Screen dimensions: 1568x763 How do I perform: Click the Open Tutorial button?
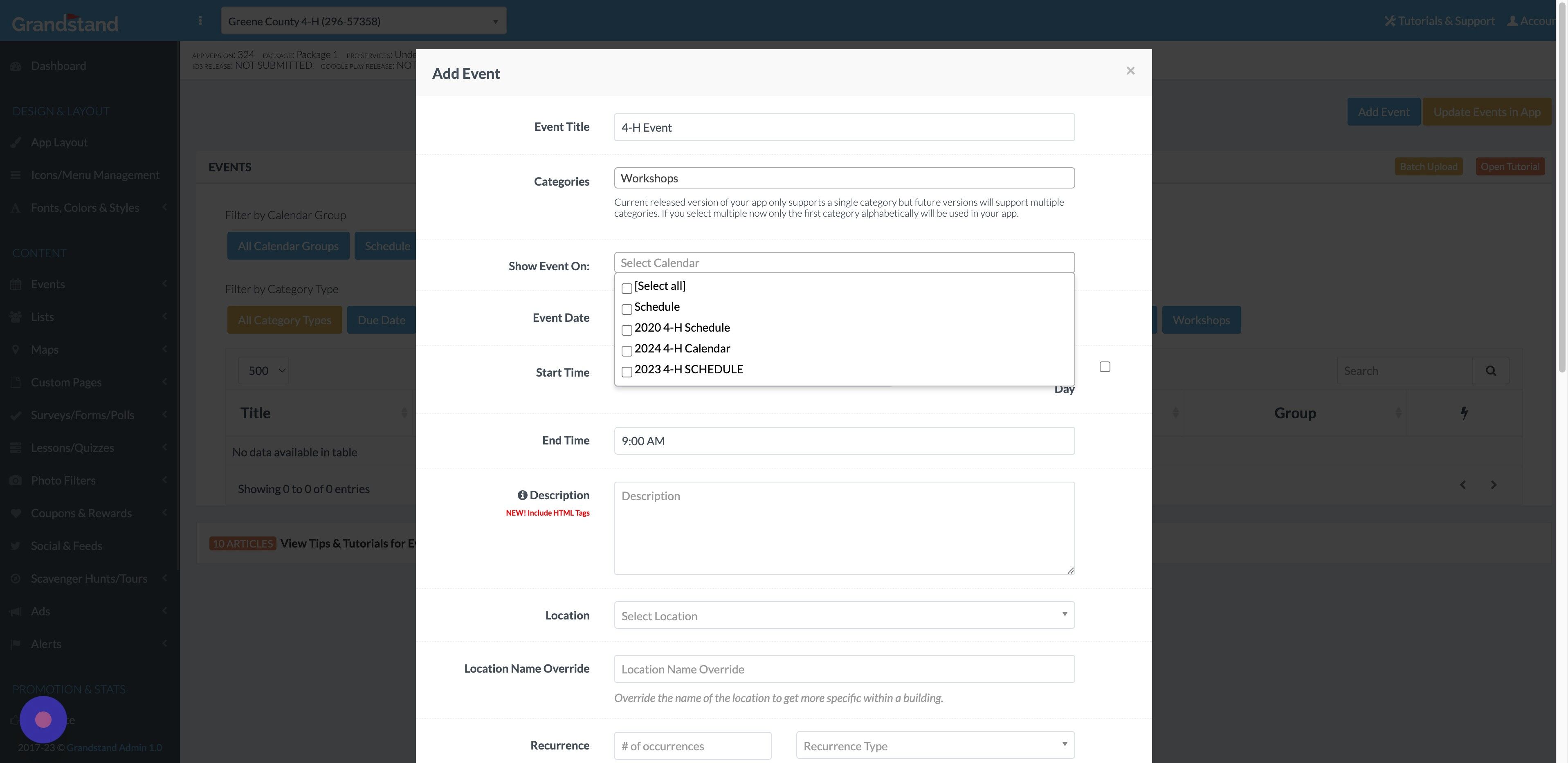1510,167
